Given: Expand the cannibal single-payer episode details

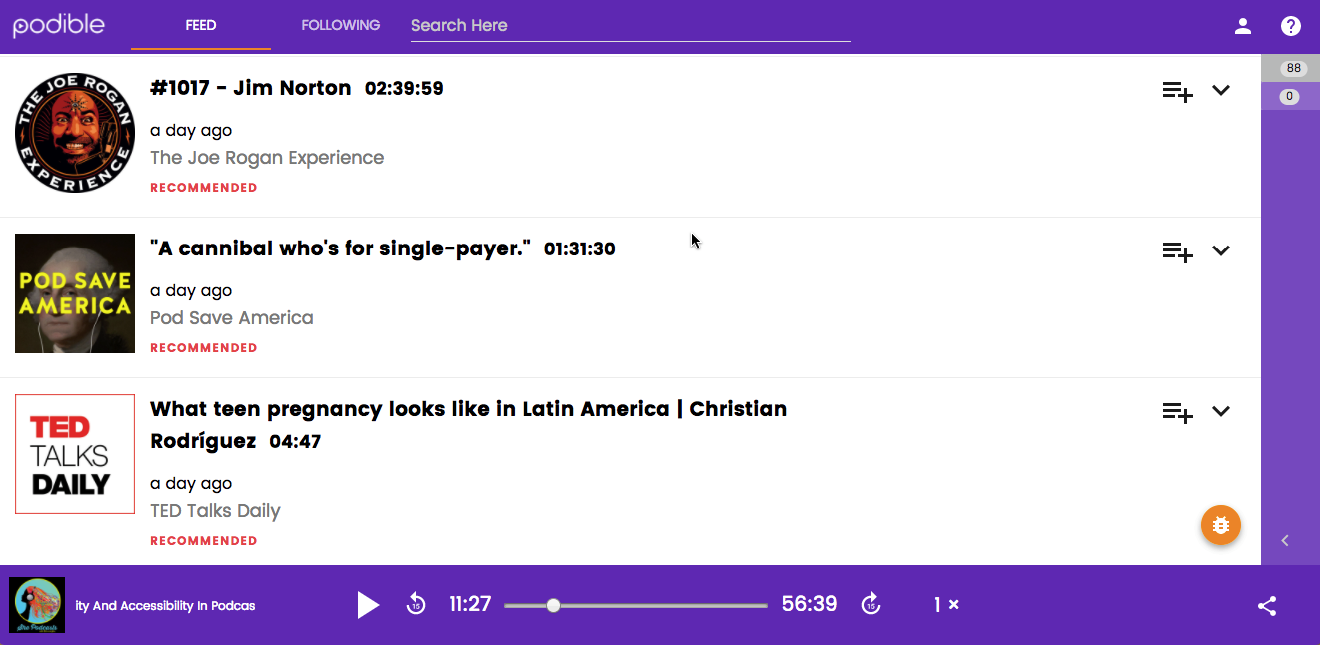Looking at the screenshot, I should [1221, 251].
